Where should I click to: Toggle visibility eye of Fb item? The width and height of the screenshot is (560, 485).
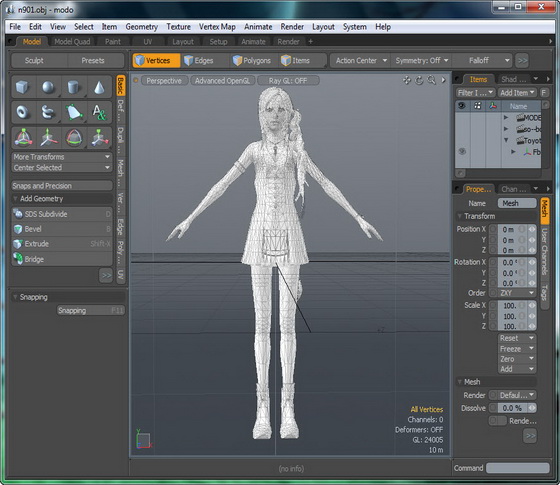462,151
